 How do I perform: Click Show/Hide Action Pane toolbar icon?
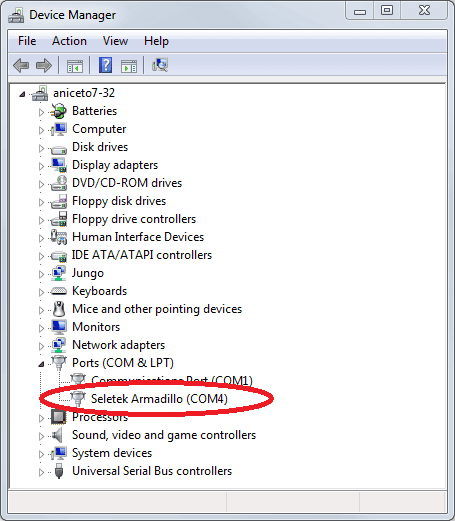tap(129, 66)
